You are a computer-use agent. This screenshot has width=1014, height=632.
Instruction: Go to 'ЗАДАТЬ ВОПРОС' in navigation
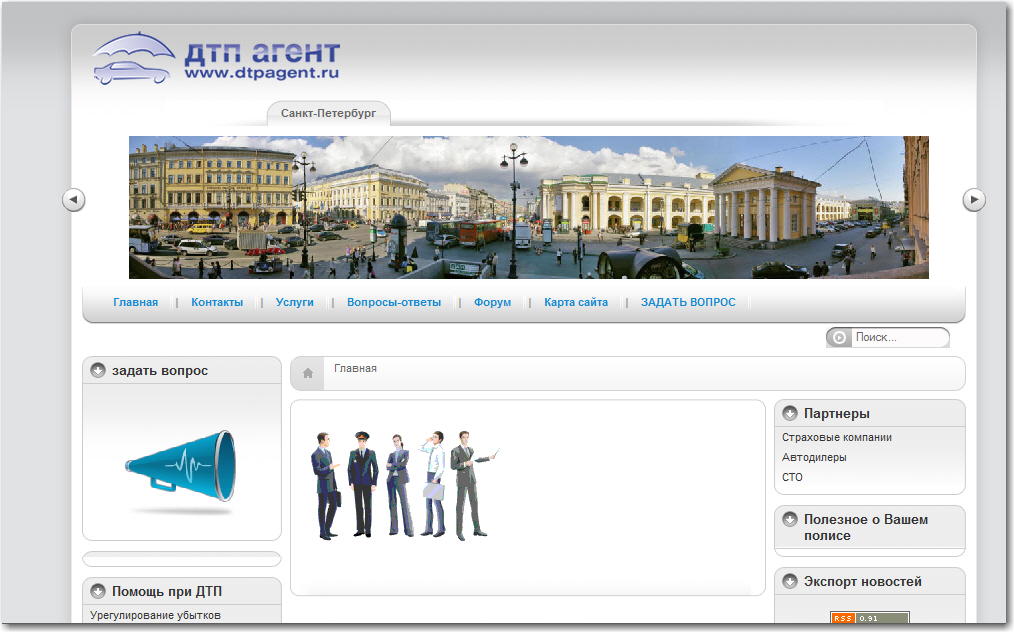coord(688,302)
